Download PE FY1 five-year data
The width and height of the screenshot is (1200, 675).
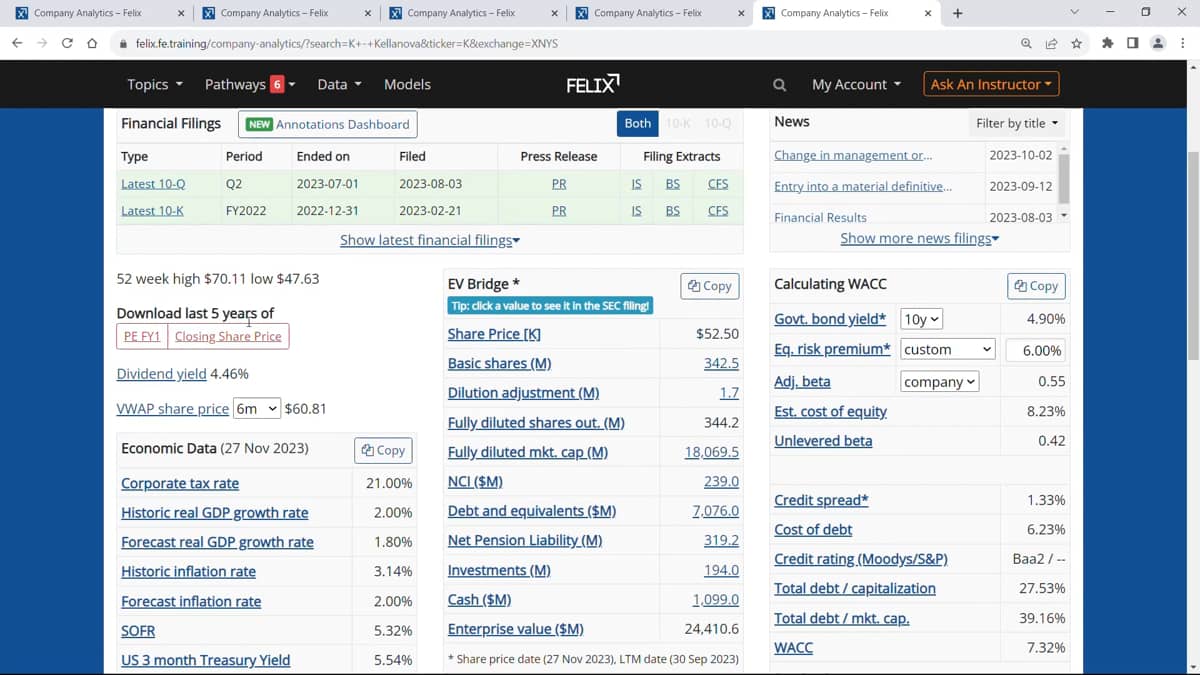(x=142, y=336)
